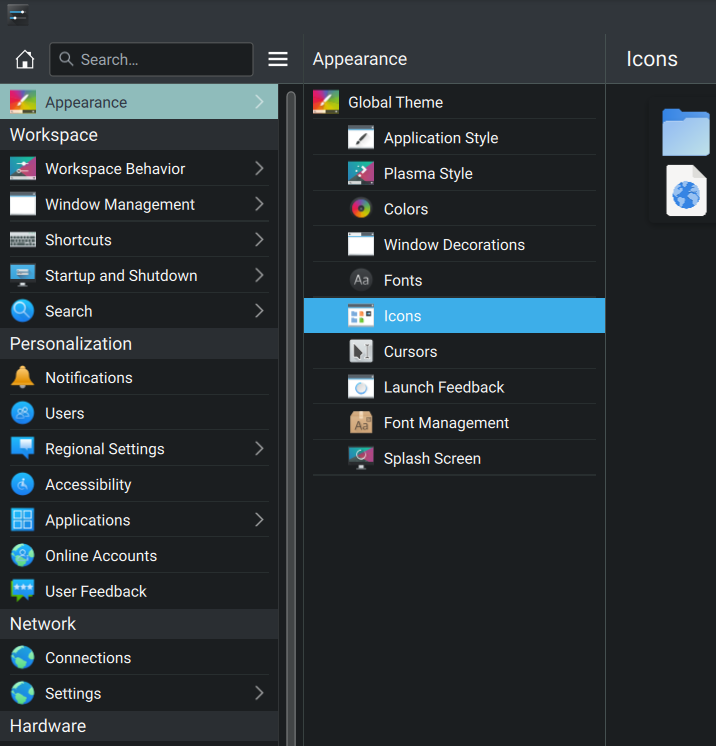
Task: Expand Applications chevron
Action: click(x=259, y=520)
